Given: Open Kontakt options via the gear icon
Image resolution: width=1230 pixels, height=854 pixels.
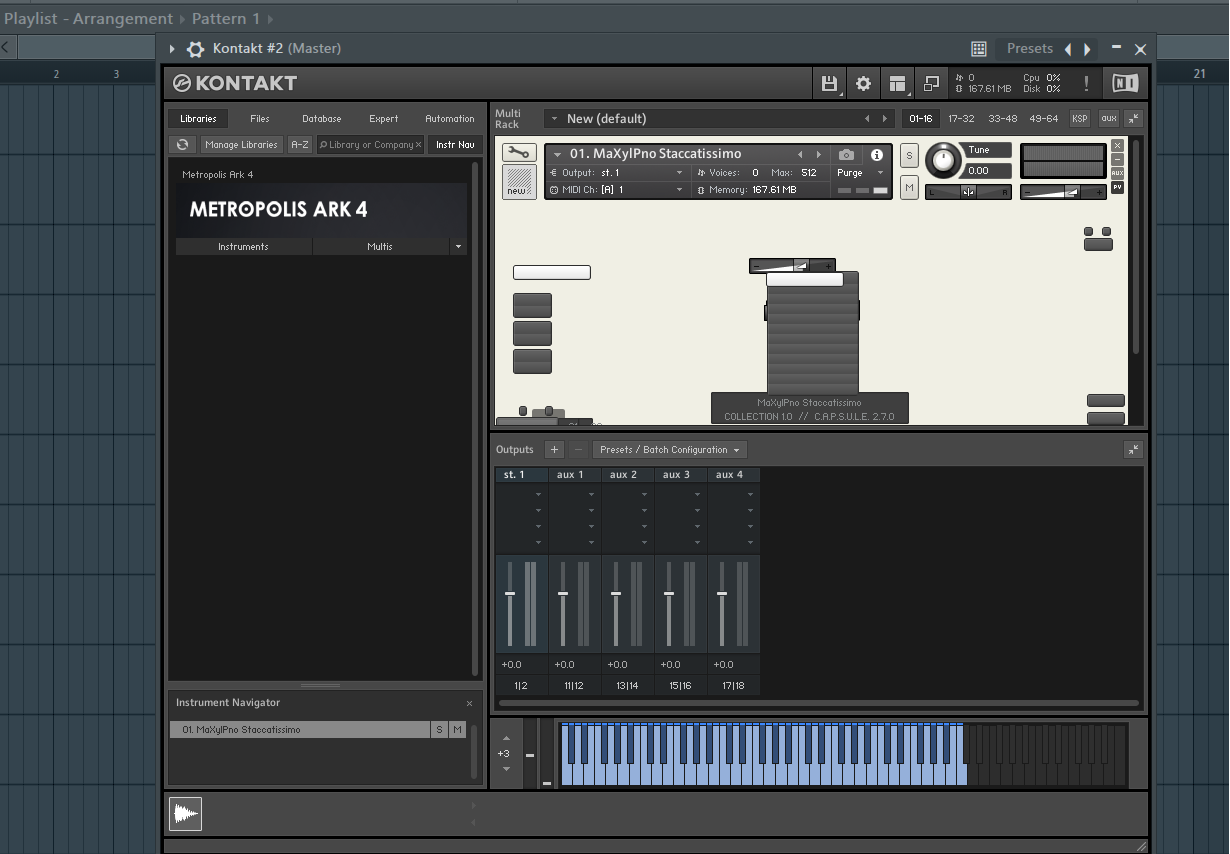Looking at the screenshot, I should tap(863, 84).
